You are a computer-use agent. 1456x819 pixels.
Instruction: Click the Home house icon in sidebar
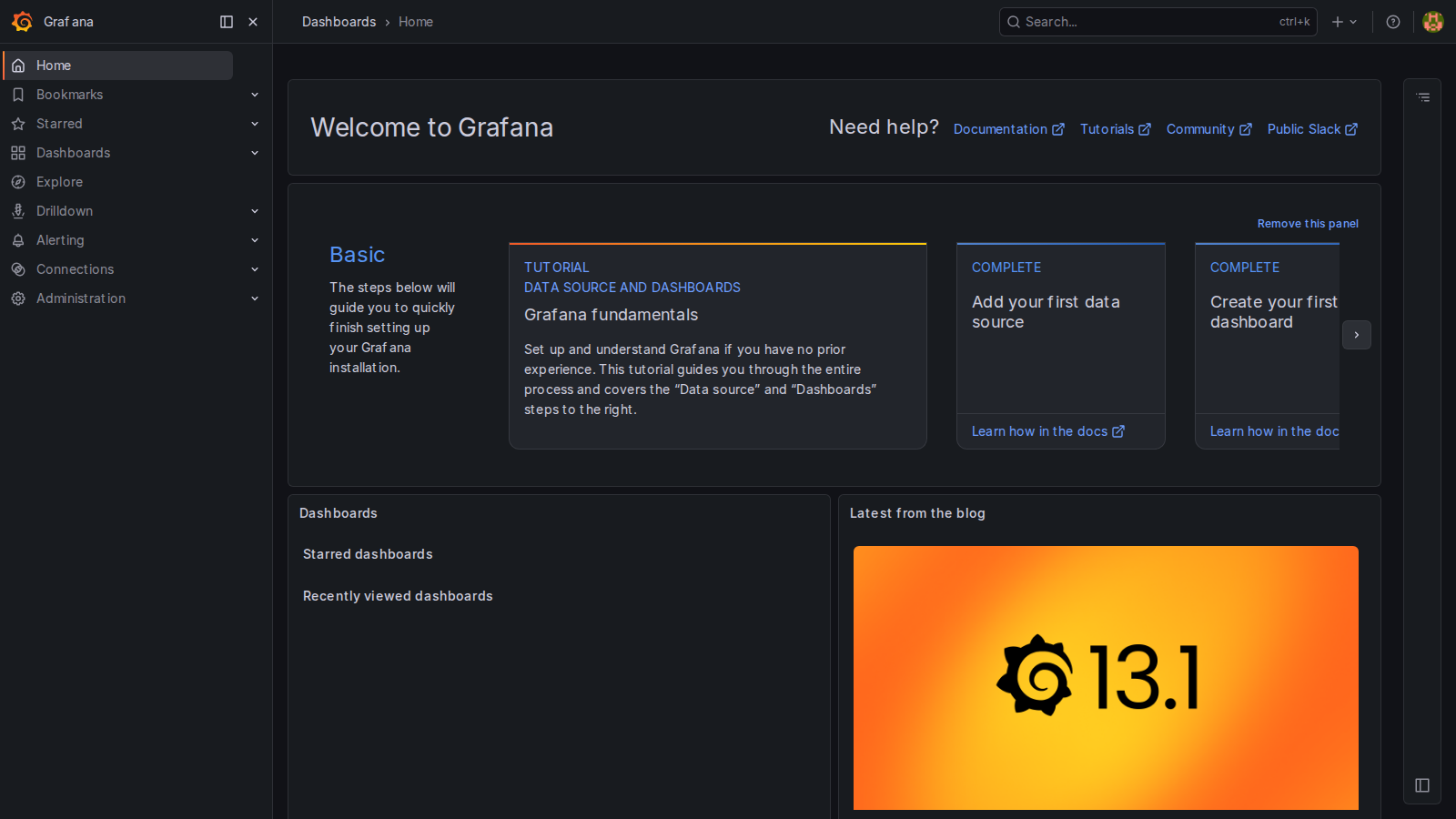[x=18, y=66]
